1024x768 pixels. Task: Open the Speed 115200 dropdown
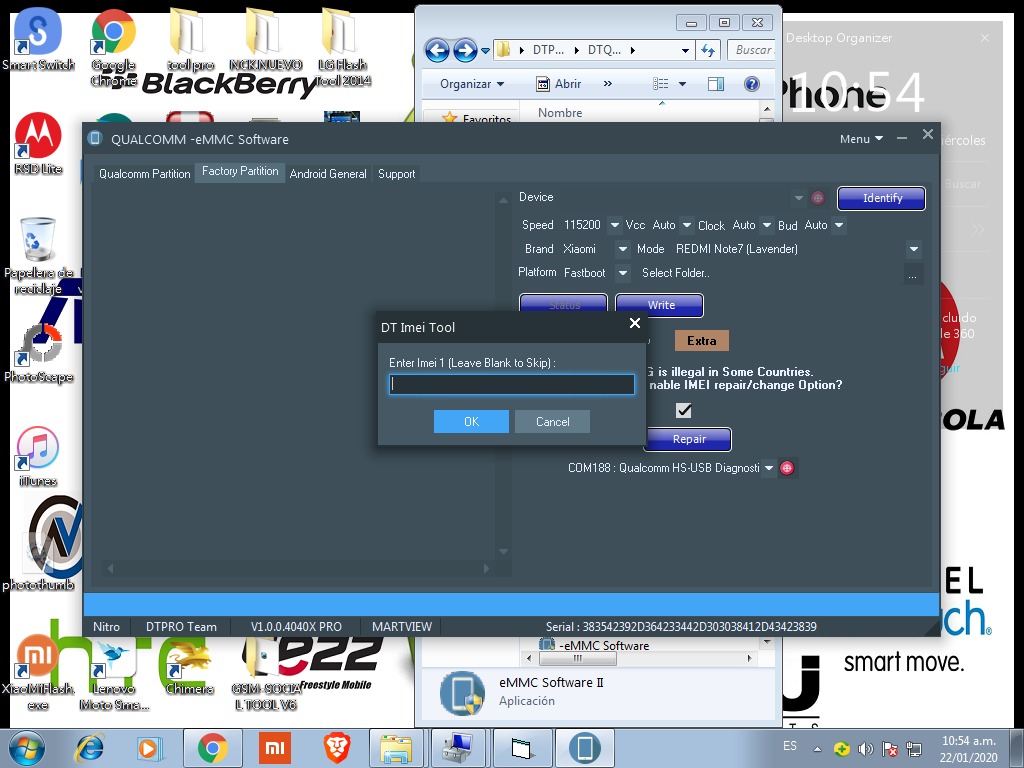(615, 225)
